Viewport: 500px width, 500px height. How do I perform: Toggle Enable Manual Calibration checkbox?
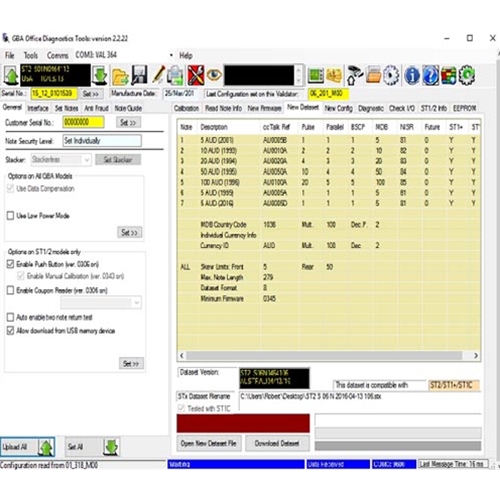click(21, 276)
